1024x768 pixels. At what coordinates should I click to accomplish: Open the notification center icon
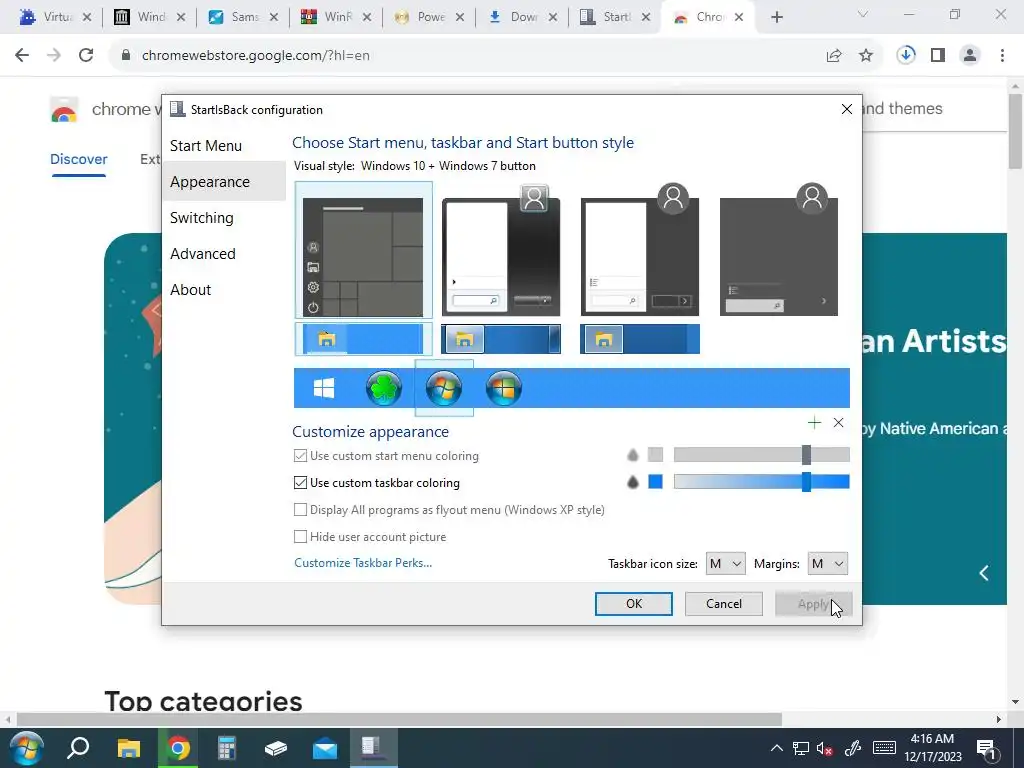tap(986, 748)
